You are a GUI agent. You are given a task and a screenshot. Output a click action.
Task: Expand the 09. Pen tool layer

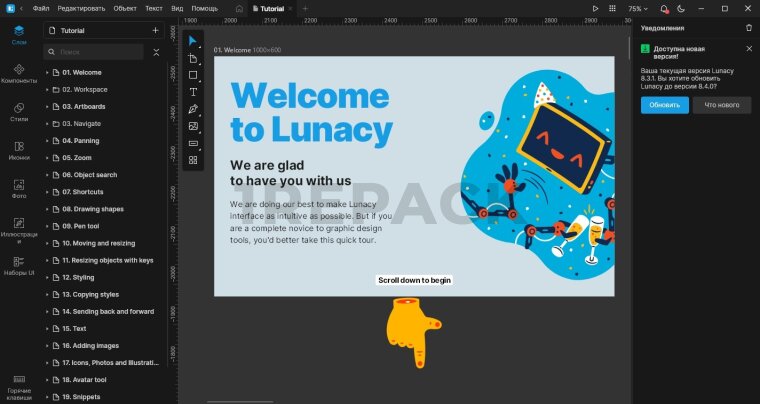pos(47,226)
